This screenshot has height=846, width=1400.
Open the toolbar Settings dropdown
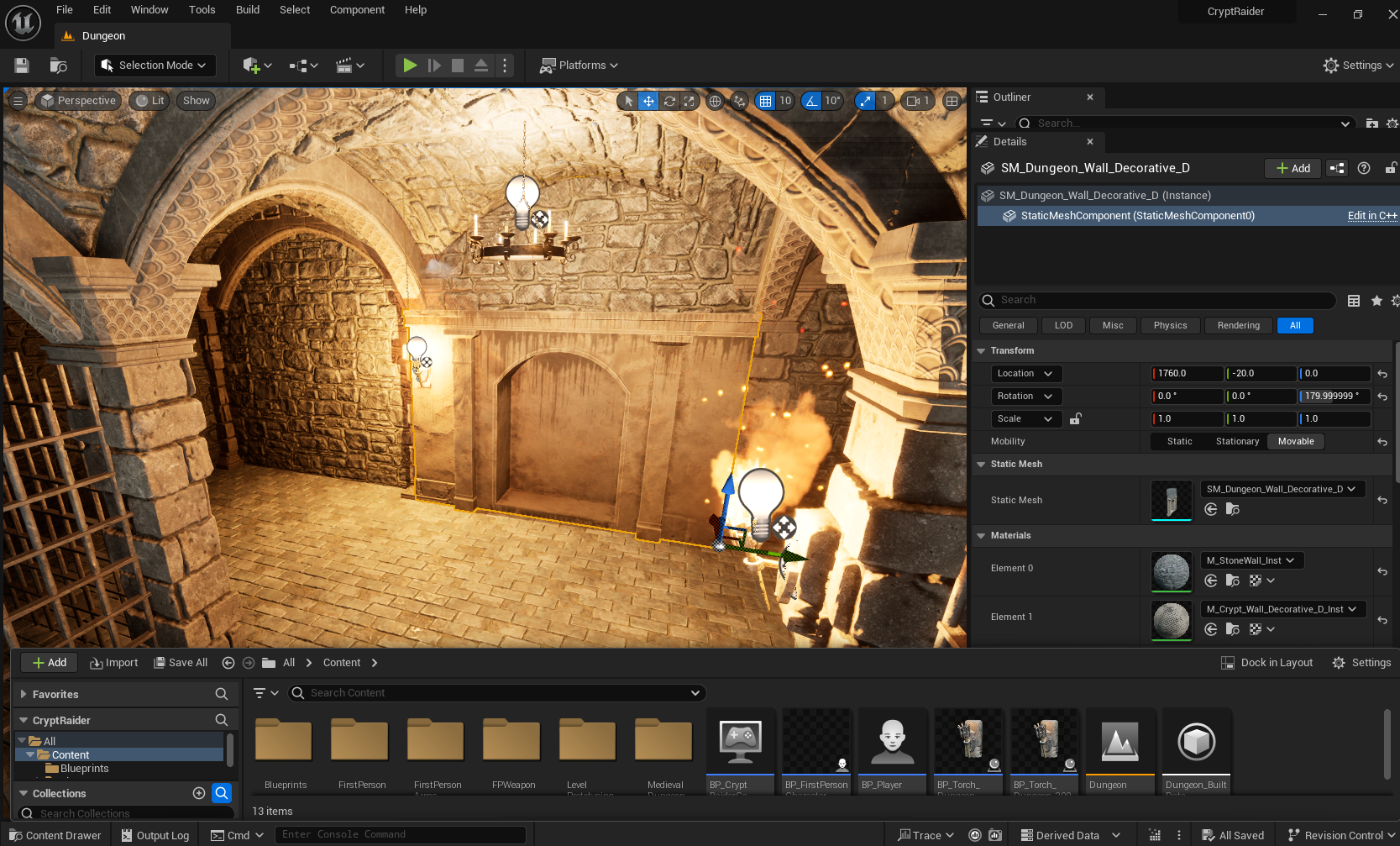[1358, 66]
